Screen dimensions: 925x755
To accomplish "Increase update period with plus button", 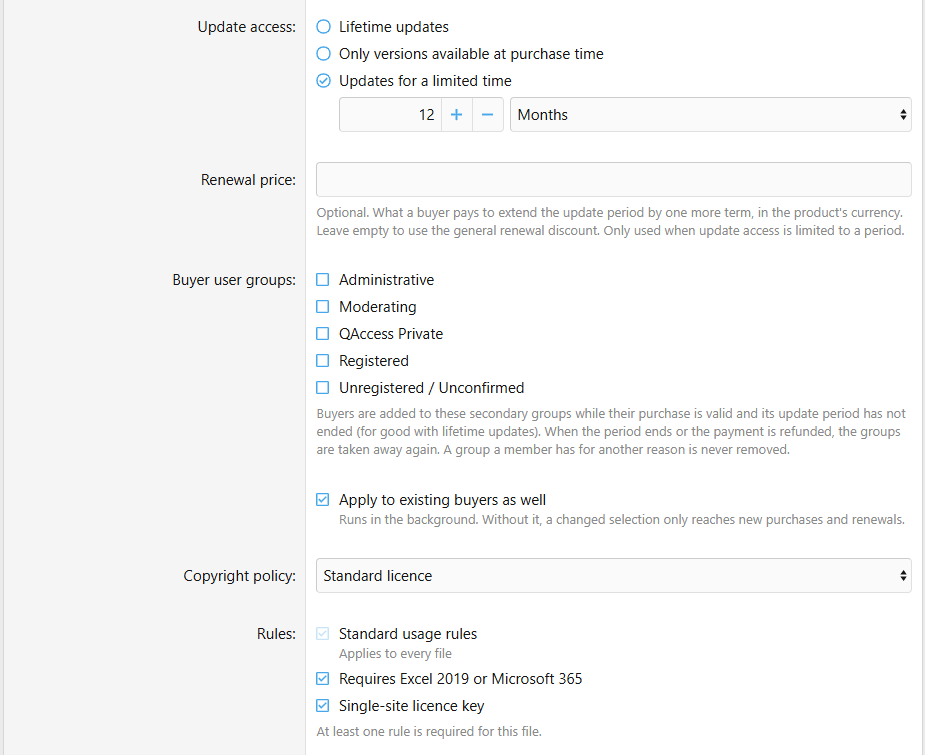I will tap(457, 114).
